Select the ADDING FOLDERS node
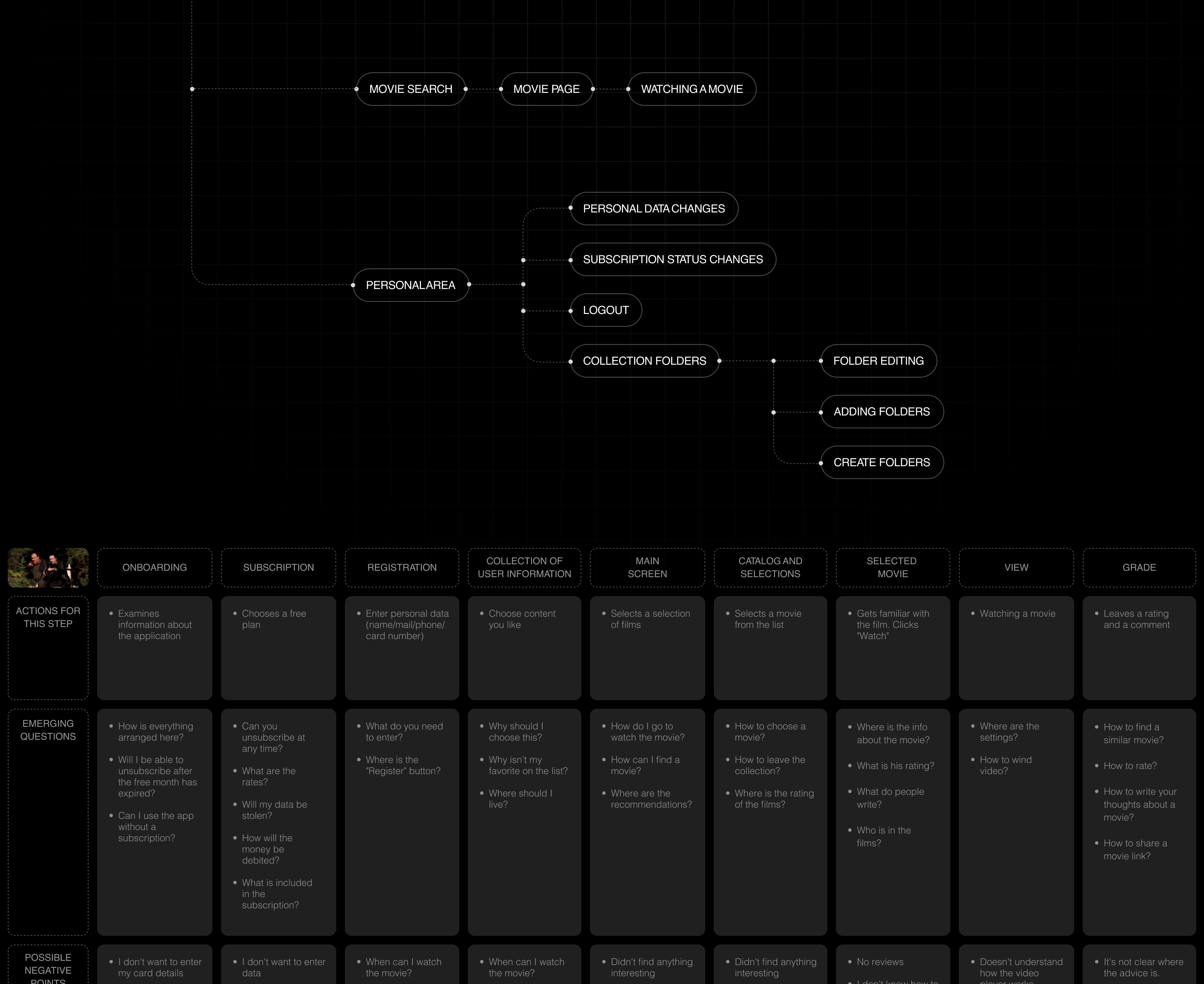Viewport: 1204px width, 984px height. 881,412
